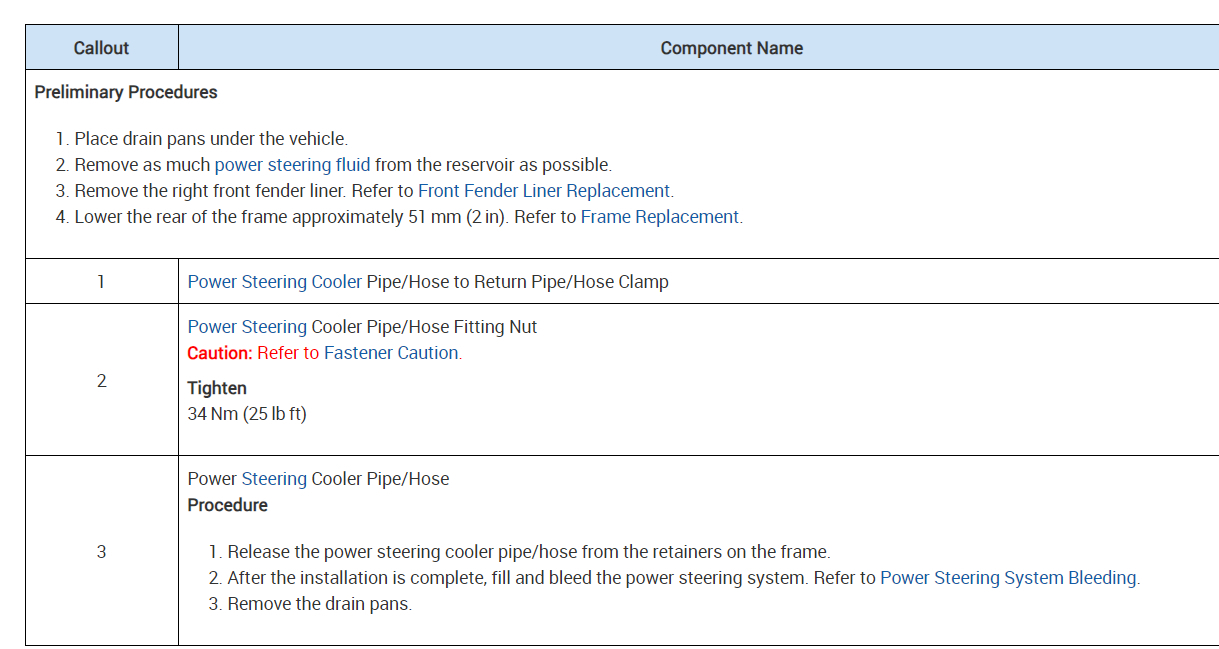Click the "Component Name" column header

tap(731, 48)
